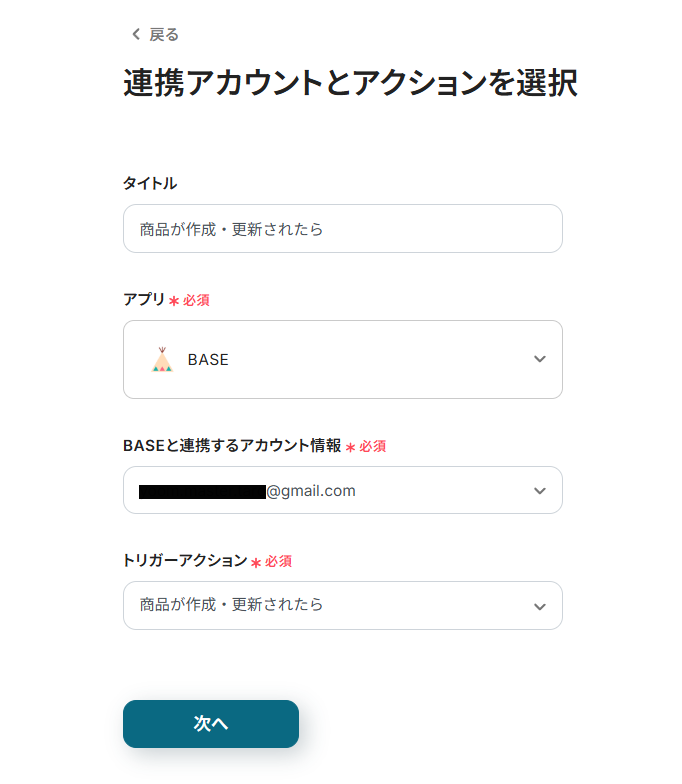This screenshot has height=784, width=682.
Task: Expand the account info dropdown chevron
Action: pyautogui.click(x=540, y=491)
